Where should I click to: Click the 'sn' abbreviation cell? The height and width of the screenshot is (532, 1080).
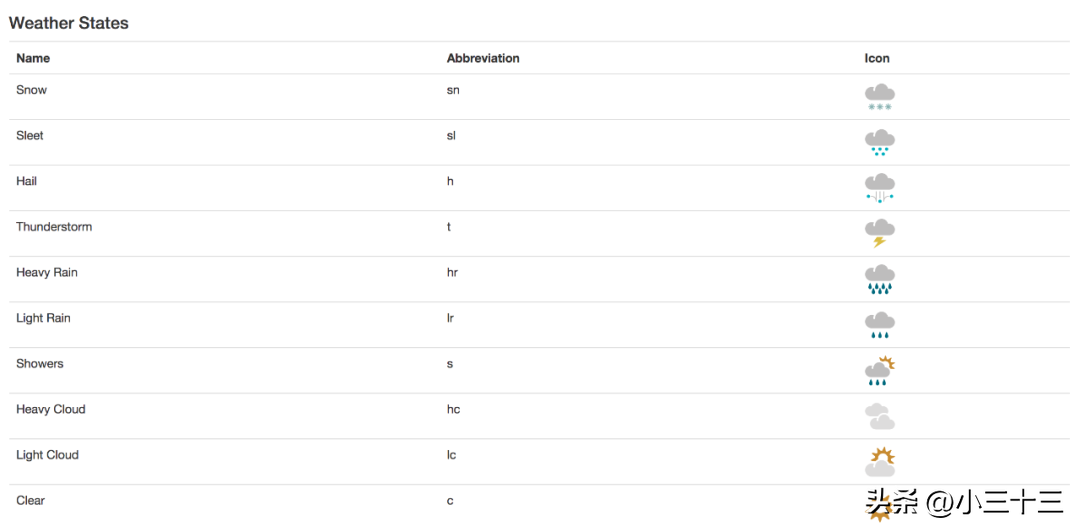coord(453,90)
